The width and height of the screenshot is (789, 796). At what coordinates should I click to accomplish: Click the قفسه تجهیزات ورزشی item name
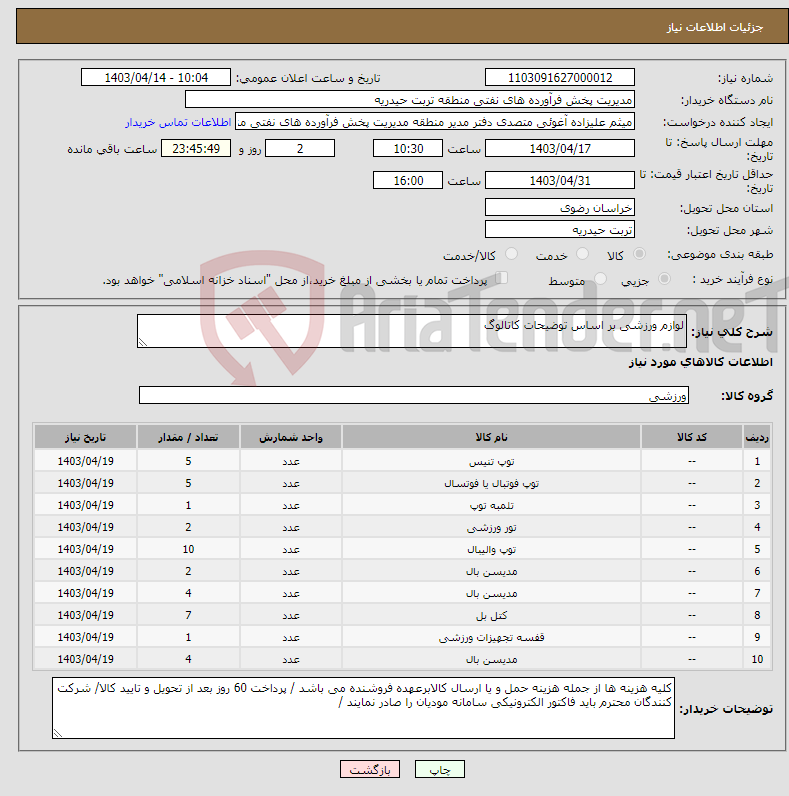click(491, 637)
